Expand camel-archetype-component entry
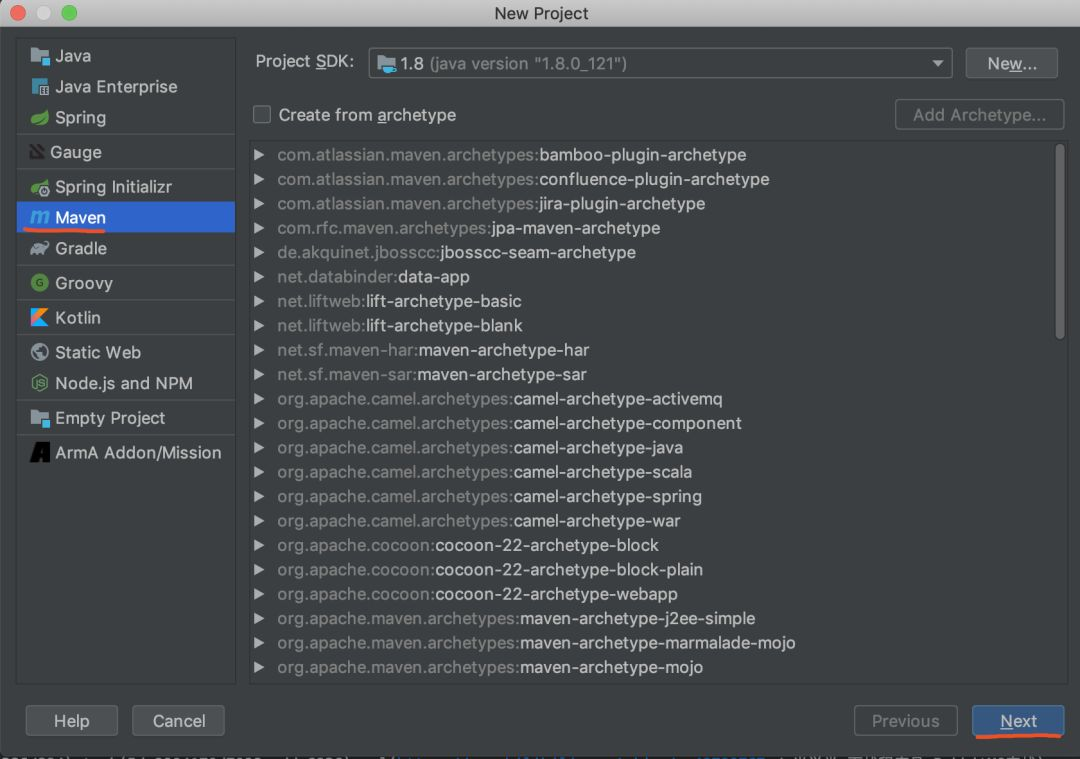 259,424
